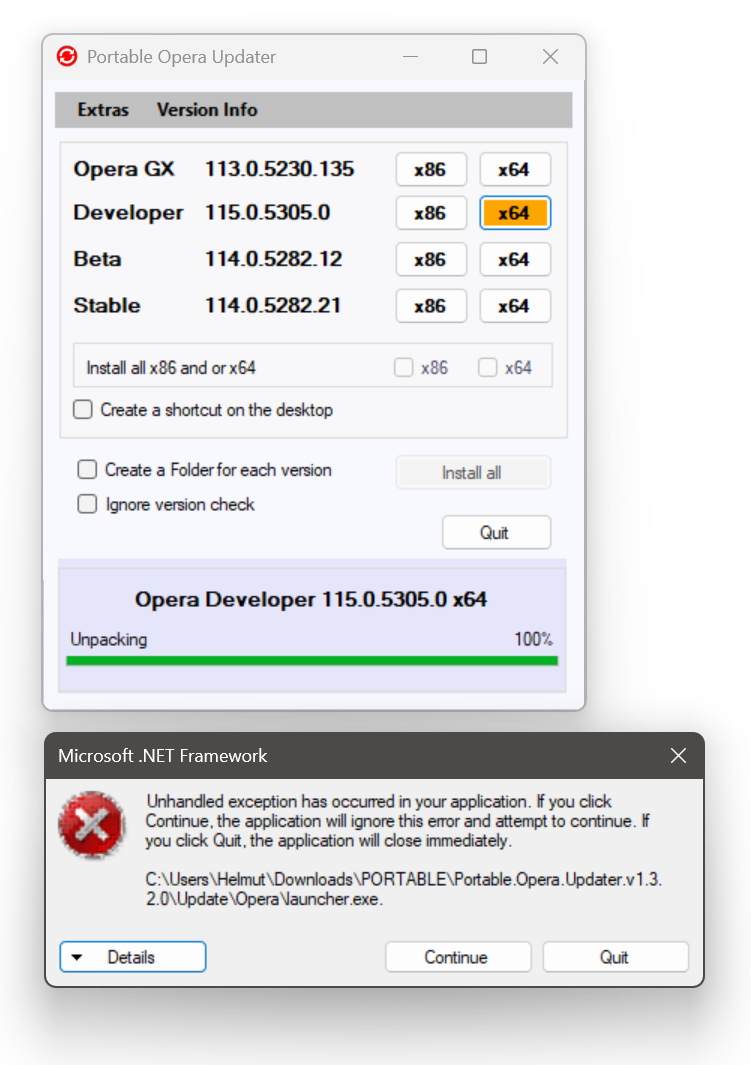Close the Microsoft .NET Framework dialog
The width and height of the screenshot is (751, 1065).
[678, 755]
